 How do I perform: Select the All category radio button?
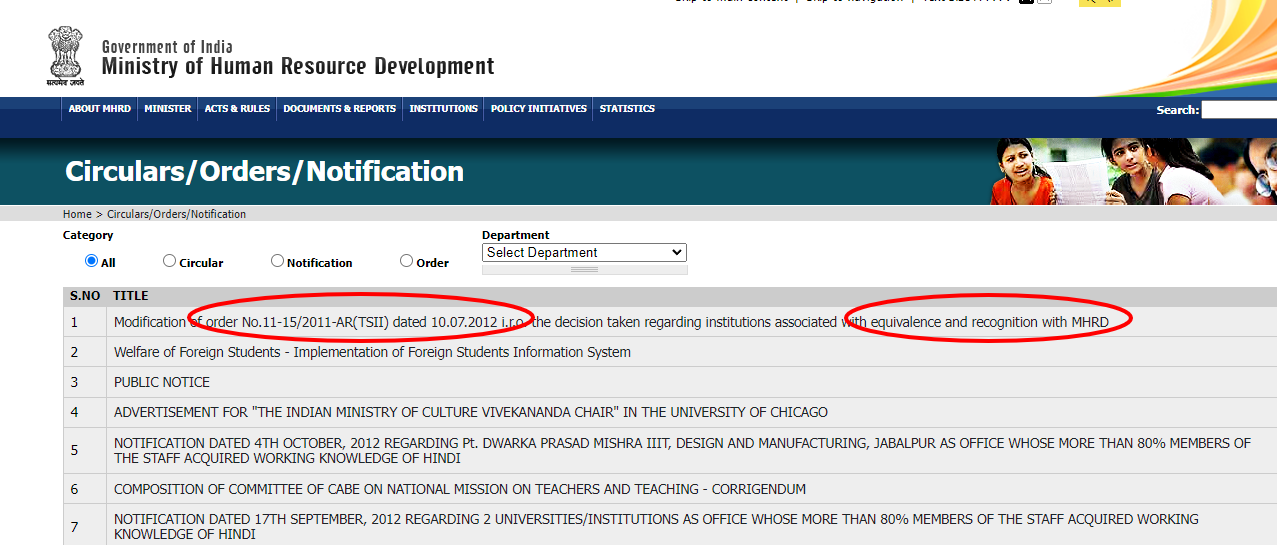(x=92, y=261)
